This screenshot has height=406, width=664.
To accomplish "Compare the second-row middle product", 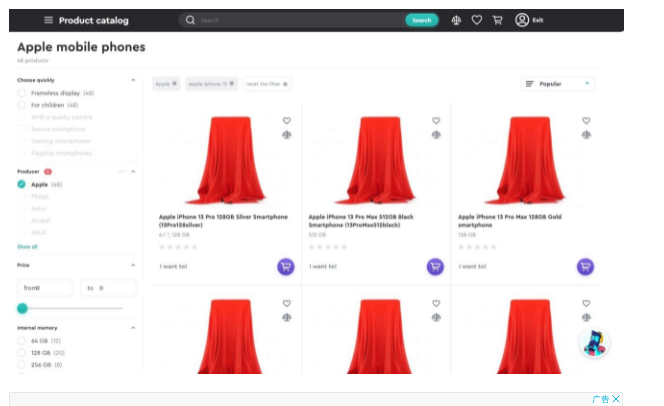I will point(436,317).
